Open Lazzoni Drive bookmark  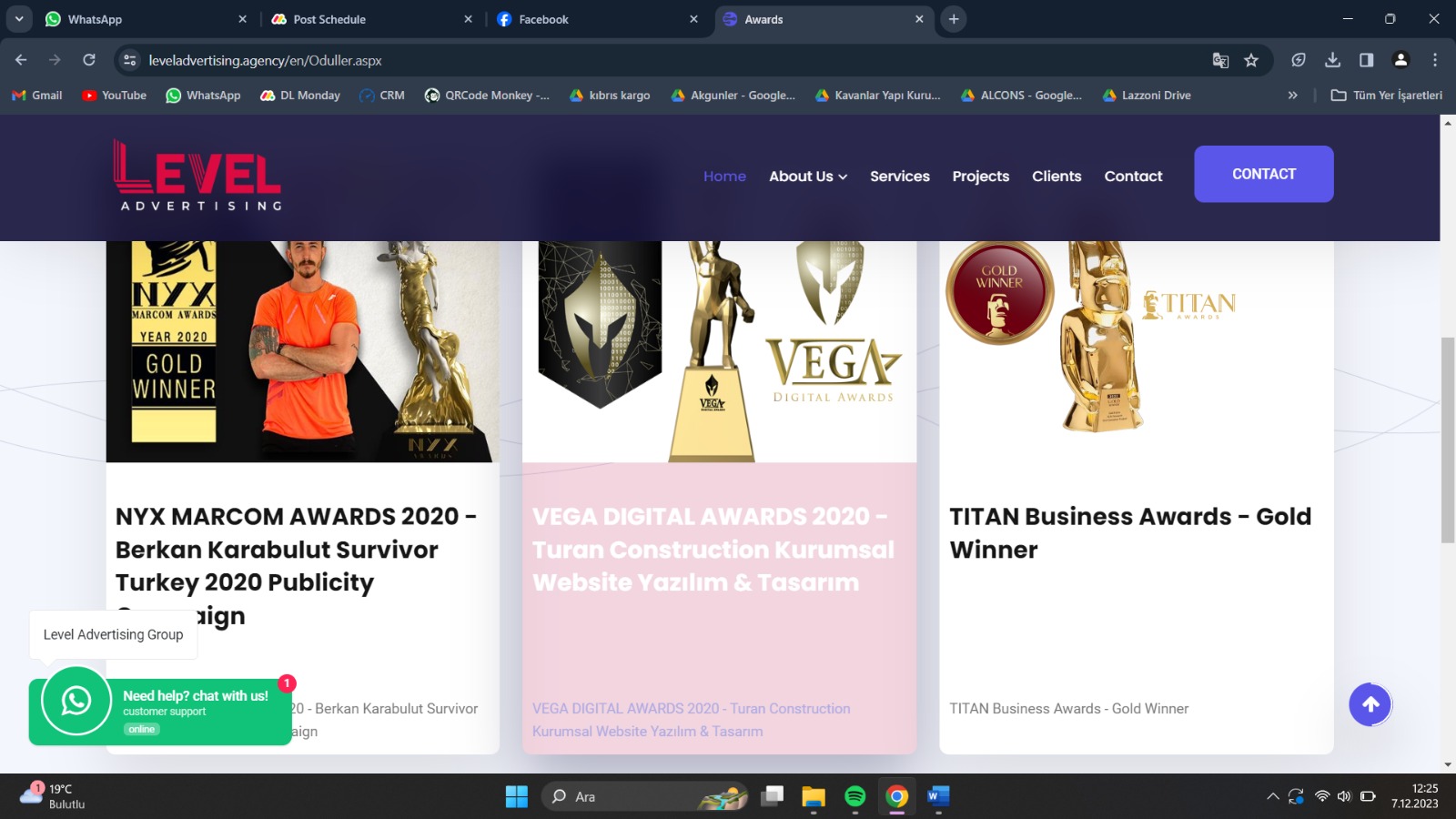click(1147, 95)
